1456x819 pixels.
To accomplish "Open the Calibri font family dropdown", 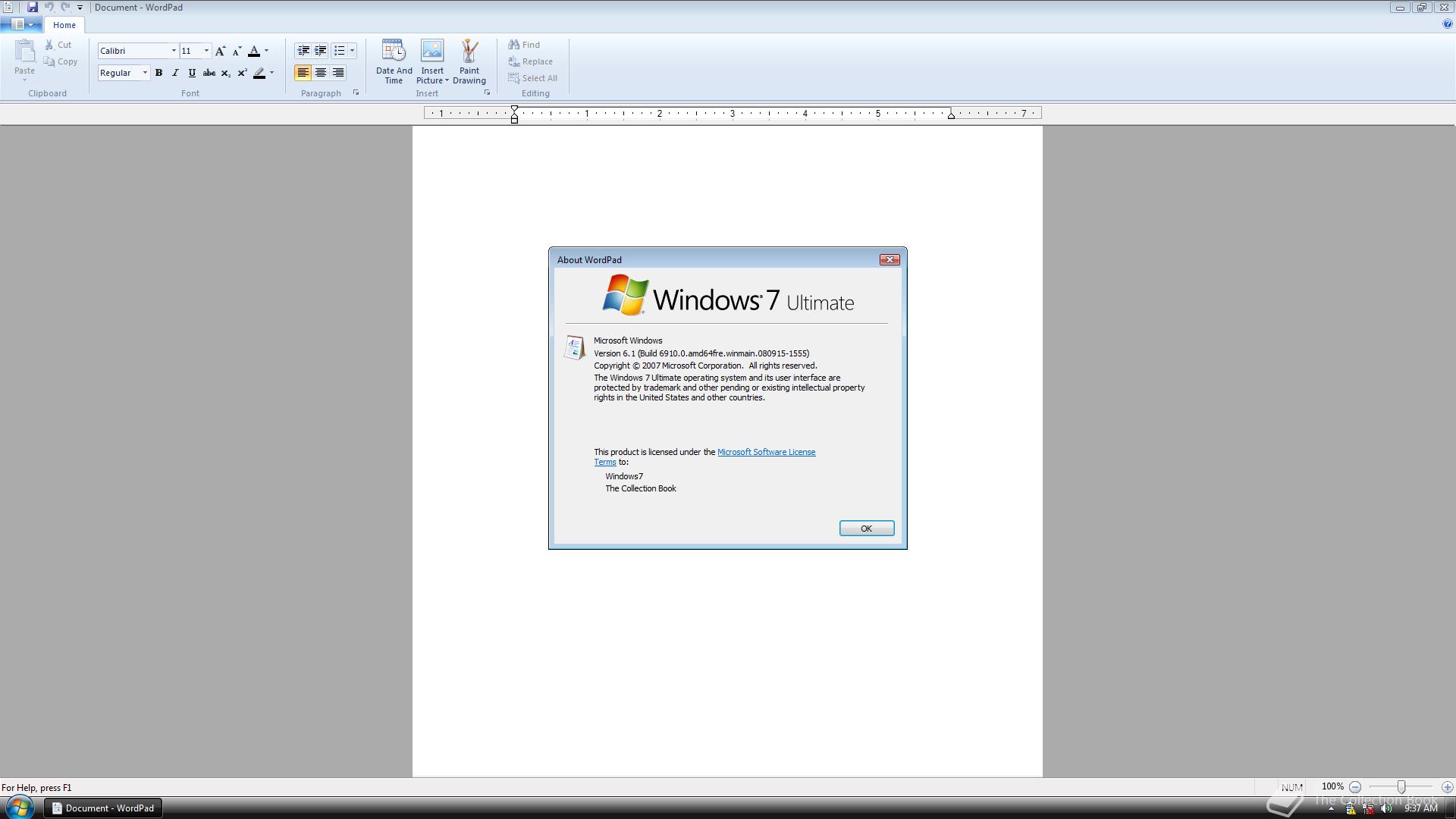I will point(173,51).
